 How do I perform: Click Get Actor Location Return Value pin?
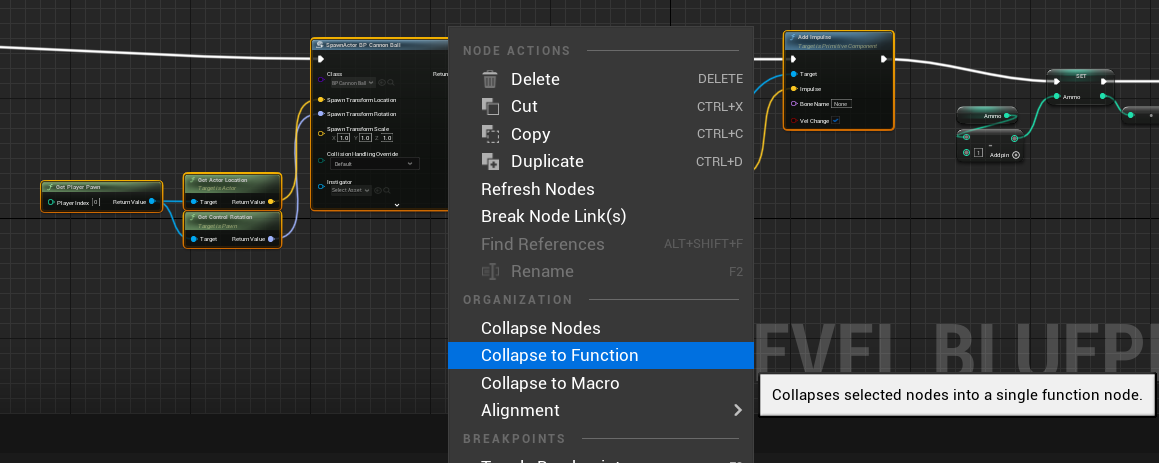pos(271,201)
